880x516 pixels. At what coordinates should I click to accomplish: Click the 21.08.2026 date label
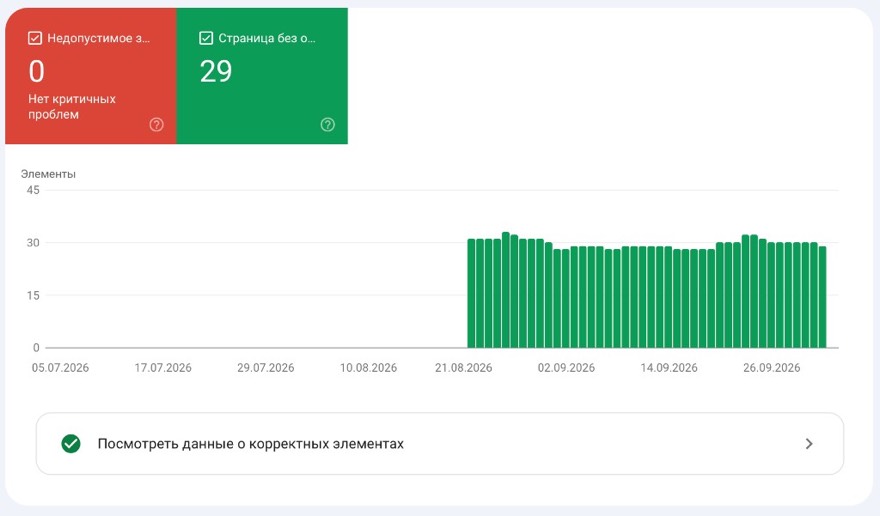click(x=464, y=368)
